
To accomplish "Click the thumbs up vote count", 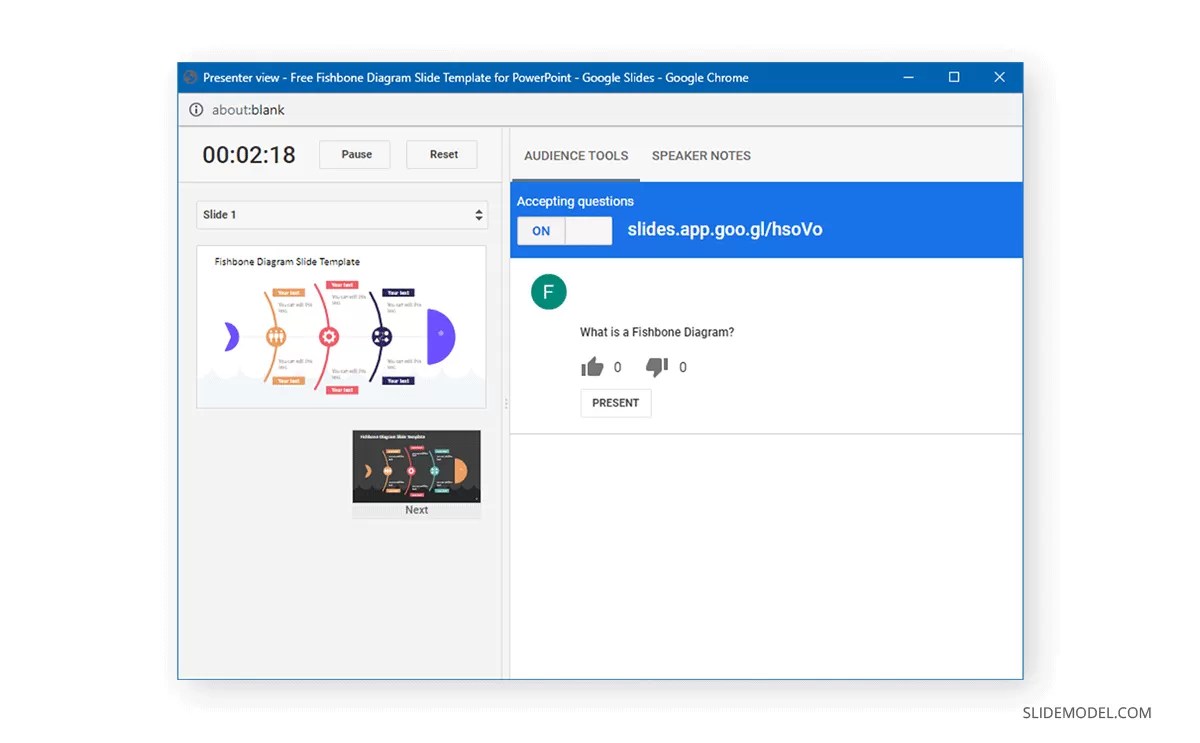I will [x=618, y=368].
